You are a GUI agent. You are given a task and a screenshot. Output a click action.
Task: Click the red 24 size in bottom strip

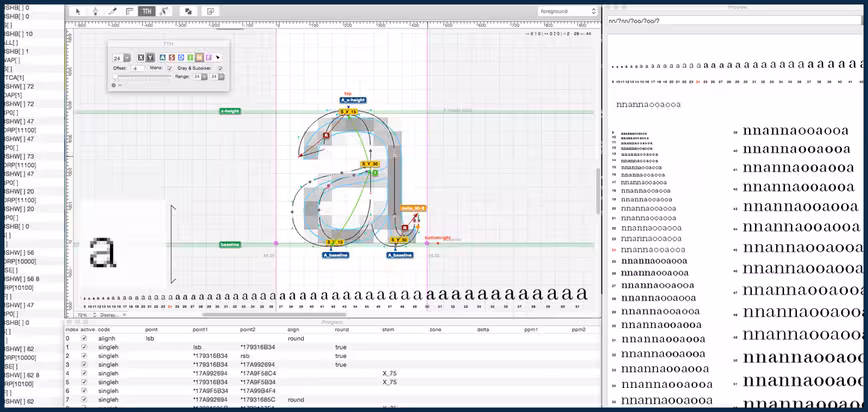click(x=170, y=306)
